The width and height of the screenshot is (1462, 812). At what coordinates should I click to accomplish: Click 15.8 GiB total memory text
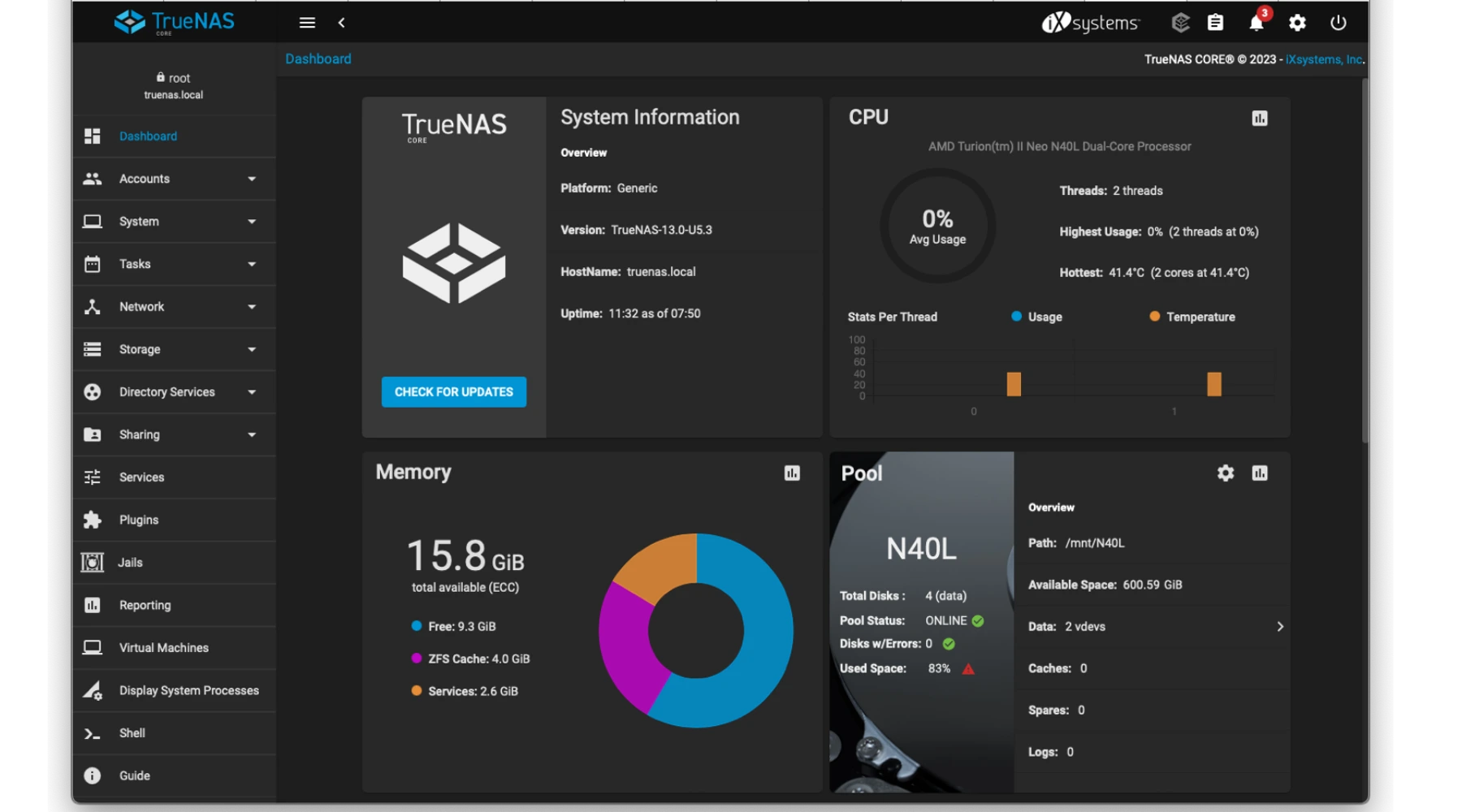click(x=465, y=557)
